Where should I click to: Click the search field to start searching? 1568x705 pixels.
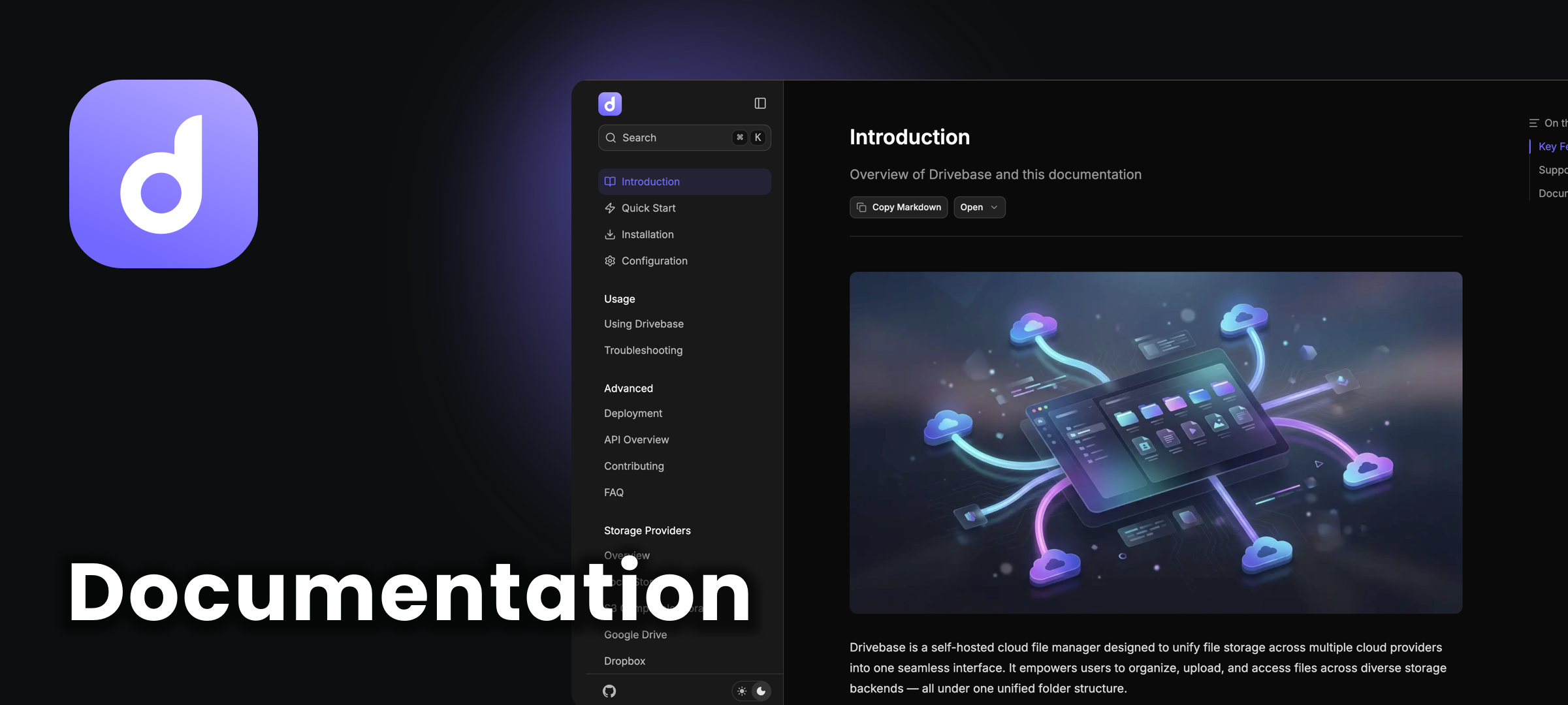(673, 137)
